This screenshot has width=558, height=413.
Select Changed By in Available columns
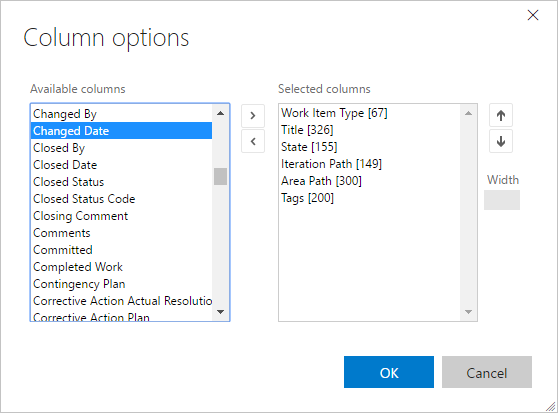click(121, 114)
